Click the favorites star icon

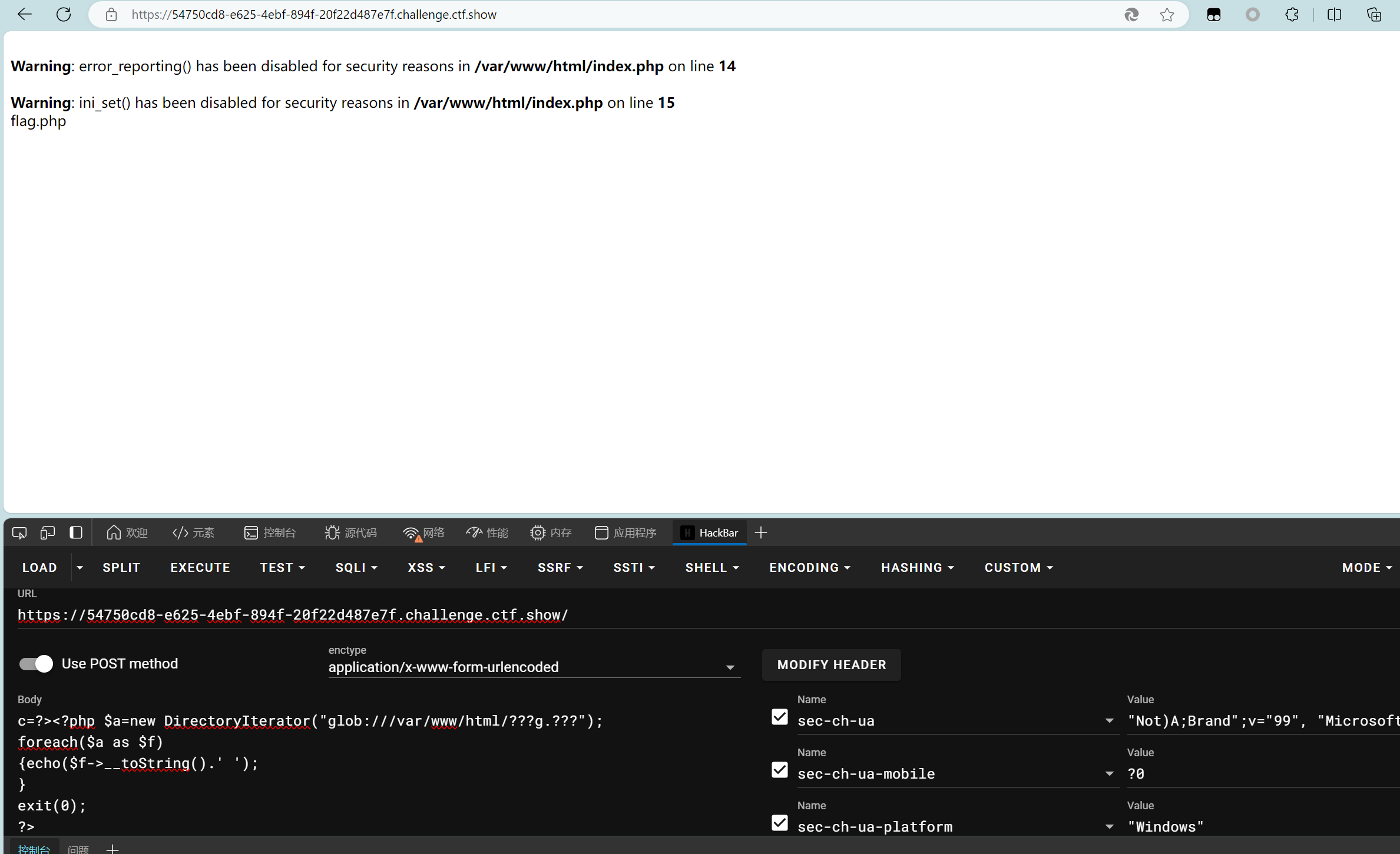point(1167,14)
